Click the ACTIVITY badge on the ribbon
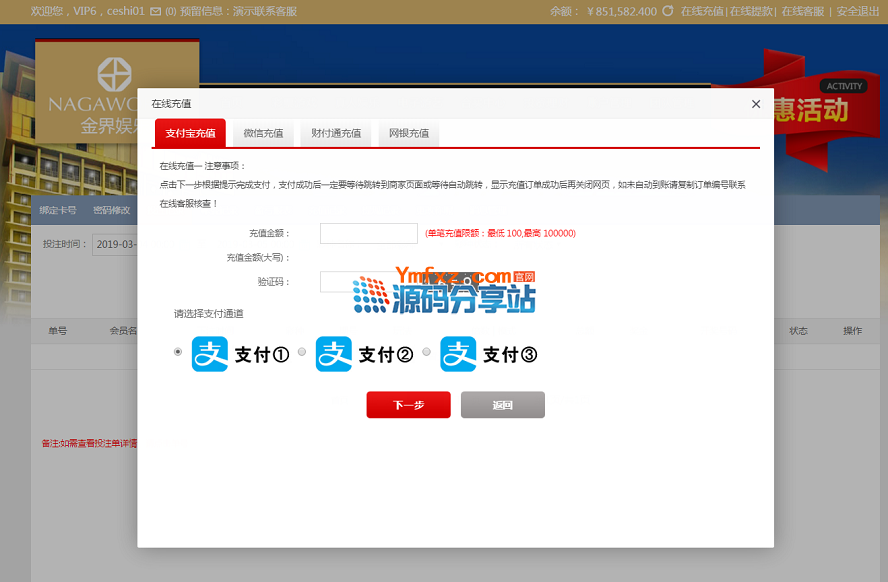The image size is (888, 582). (845, 87)
